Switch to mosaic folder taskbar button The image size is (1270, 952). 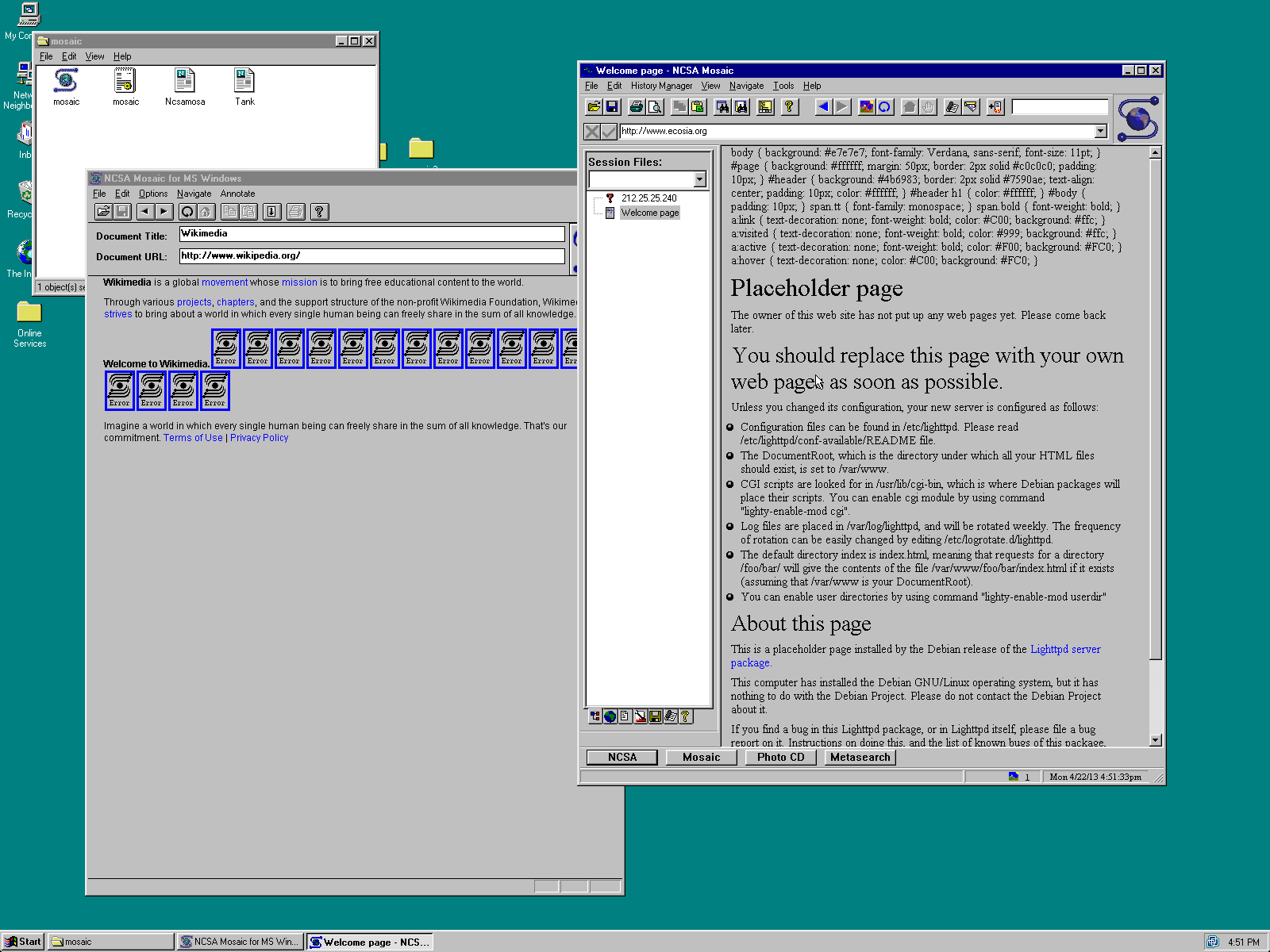[110, 942]
